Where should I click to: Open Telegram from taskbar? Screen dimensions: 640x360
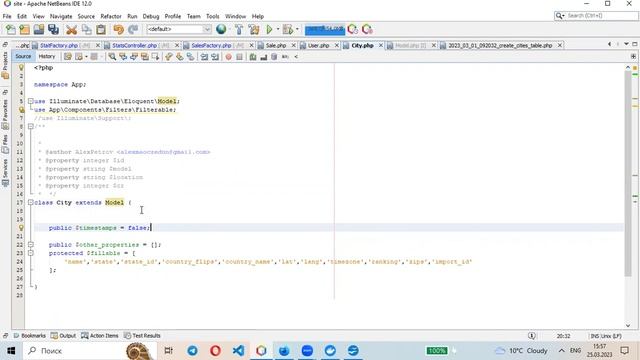193,351
